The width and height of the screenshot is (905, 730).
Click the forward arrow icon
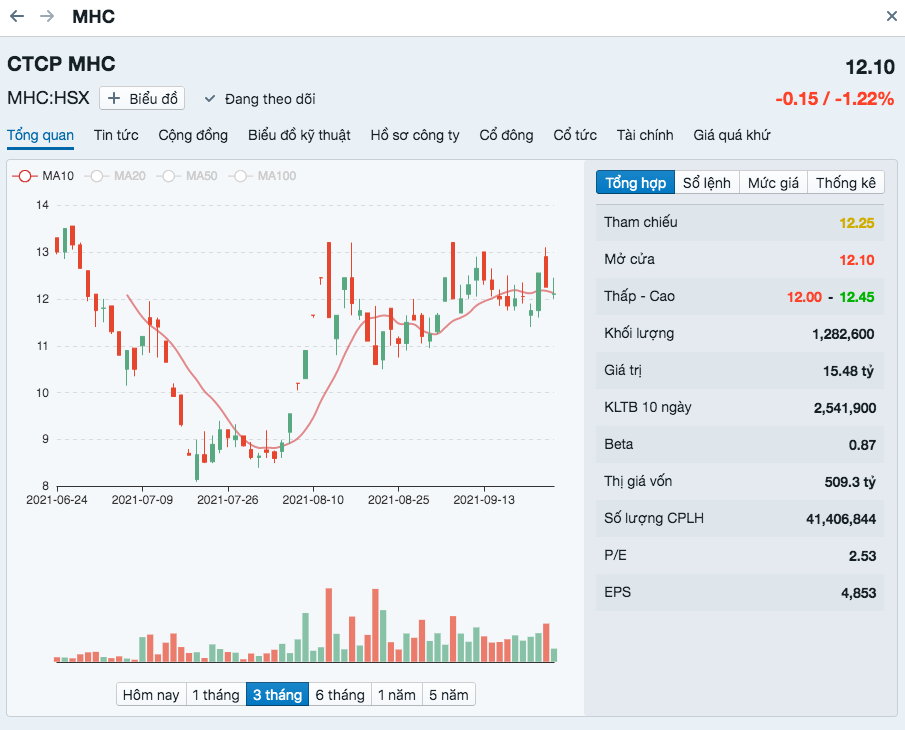pyautogui.click(x=47, y=16)
